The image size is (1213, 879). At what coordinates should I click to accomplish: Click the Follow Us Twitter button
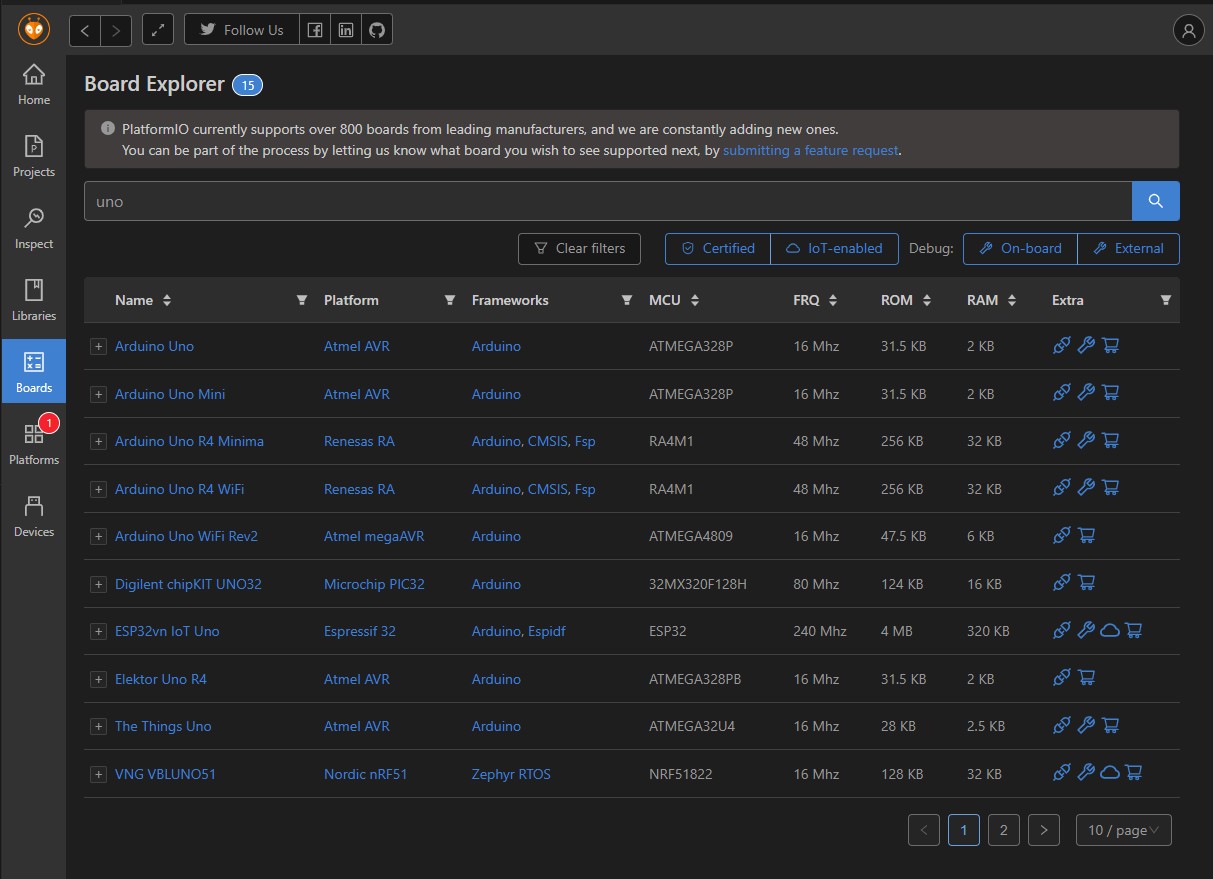241,30
